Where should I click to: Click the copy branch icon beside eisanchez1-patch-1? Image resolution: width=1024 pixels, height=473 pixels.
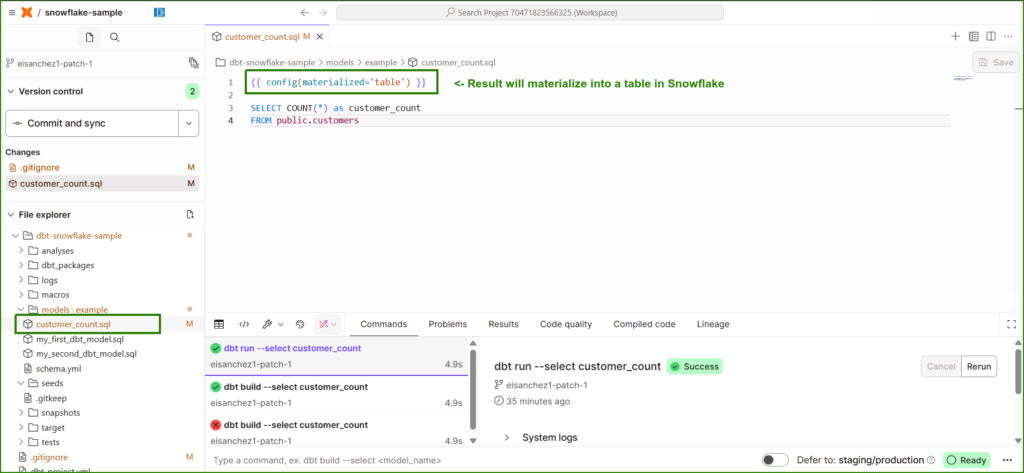point(193,63)
